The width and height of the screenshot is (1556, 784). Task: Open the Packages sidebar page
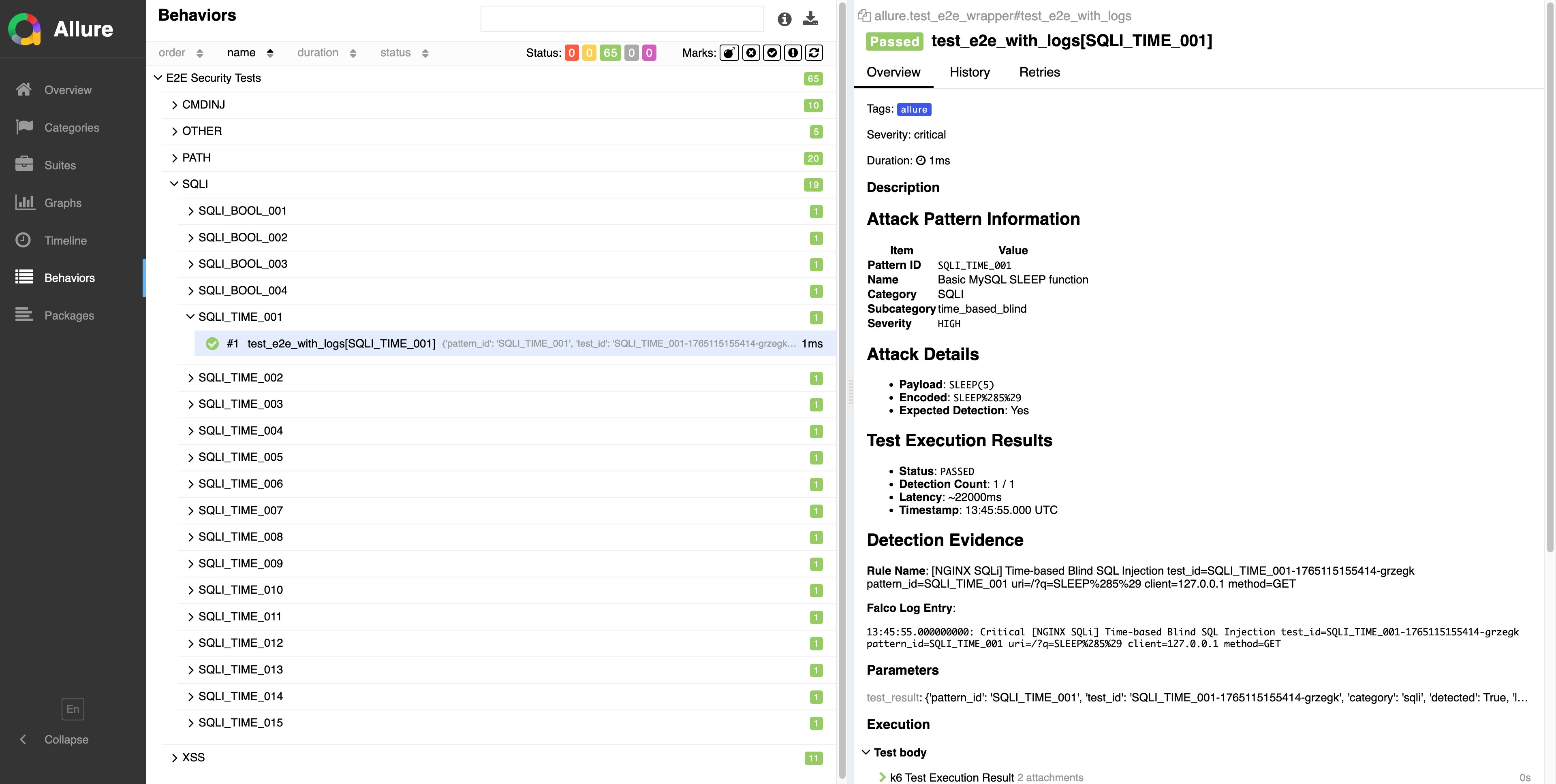click(x=69, y=315)
